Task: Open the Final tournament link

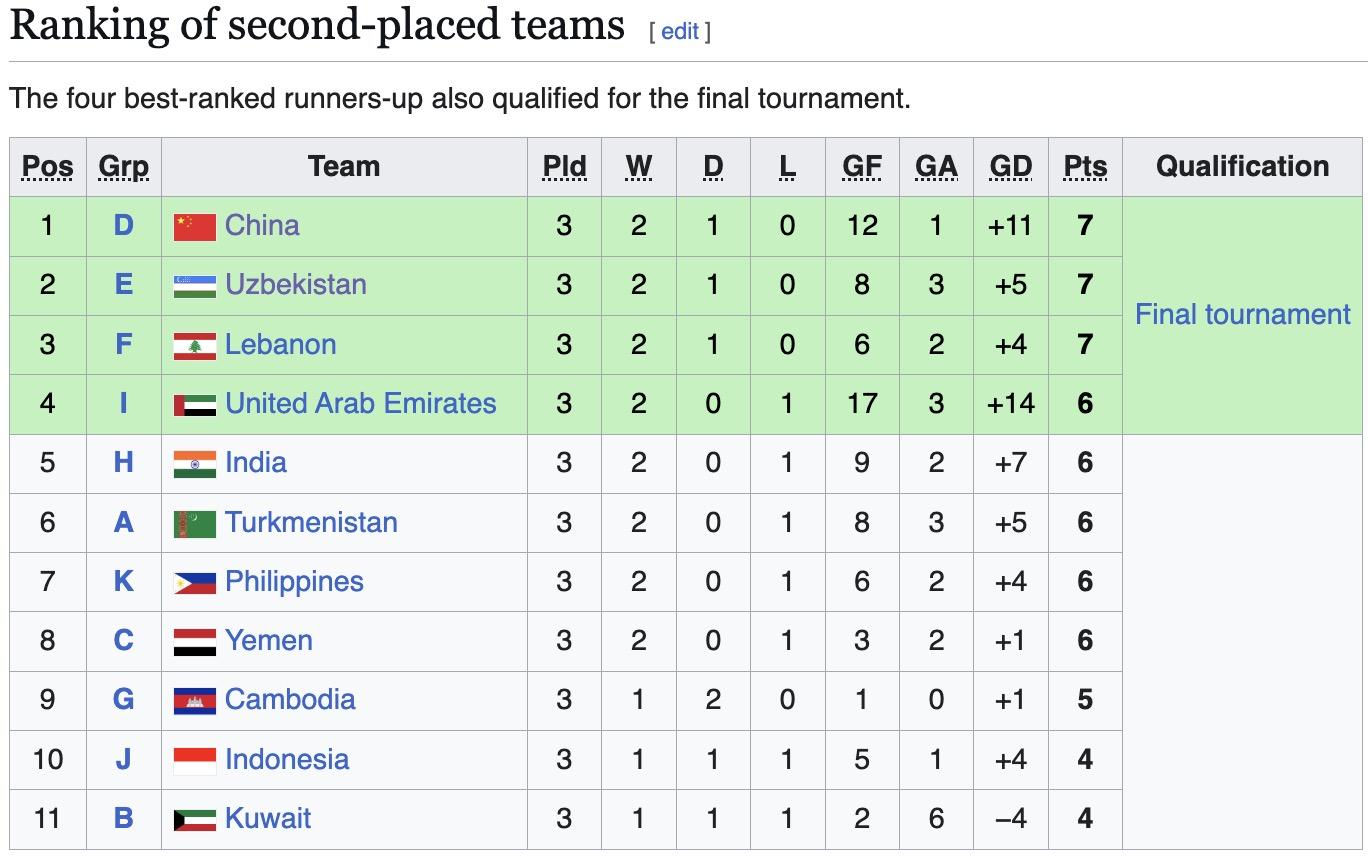Action: (1242, 314)
